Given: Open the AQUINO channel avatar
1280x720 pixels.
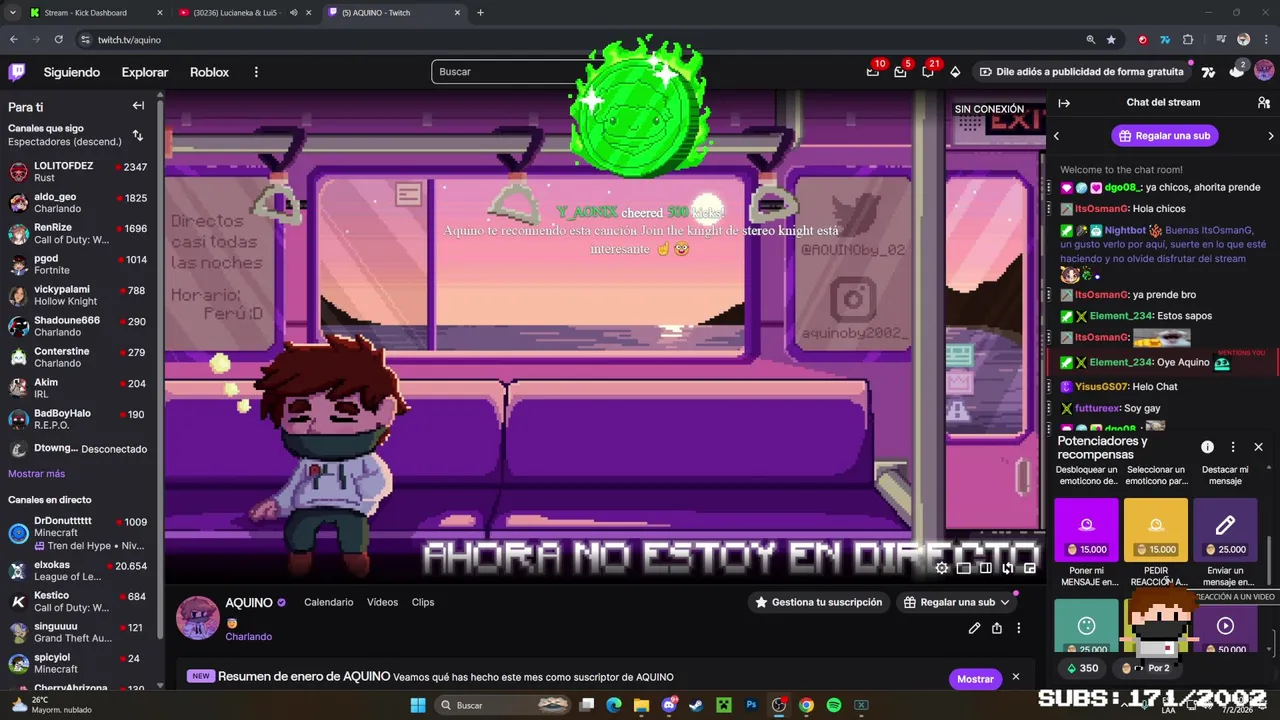Looking at the screenshot, I should [197, 617].
